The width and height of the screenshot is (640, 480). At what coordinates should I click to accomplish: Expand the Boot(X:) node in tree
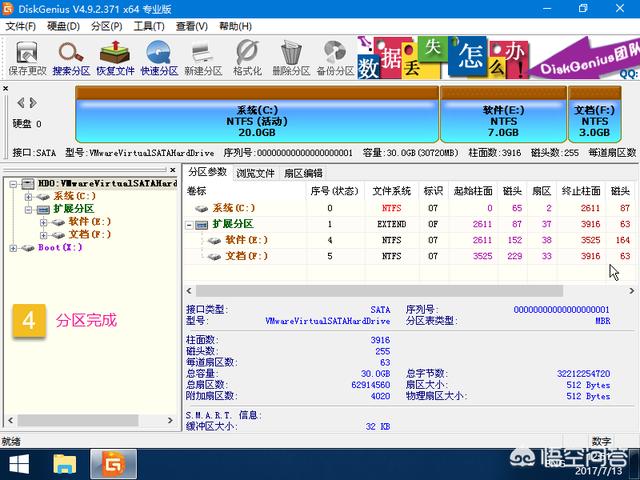coord(13,248)
